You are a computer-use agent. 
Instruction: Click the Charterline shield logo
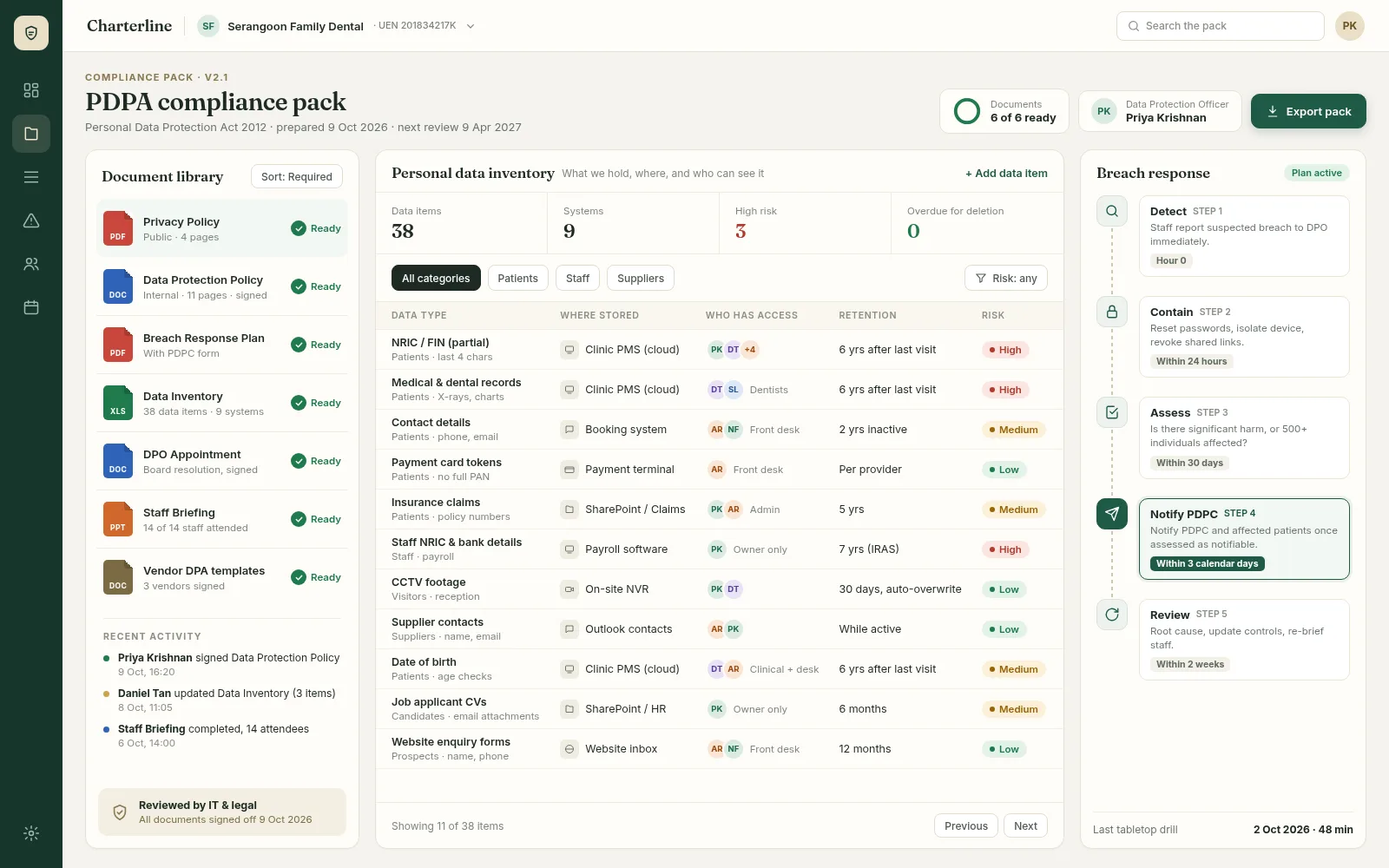tap(31, 33)
